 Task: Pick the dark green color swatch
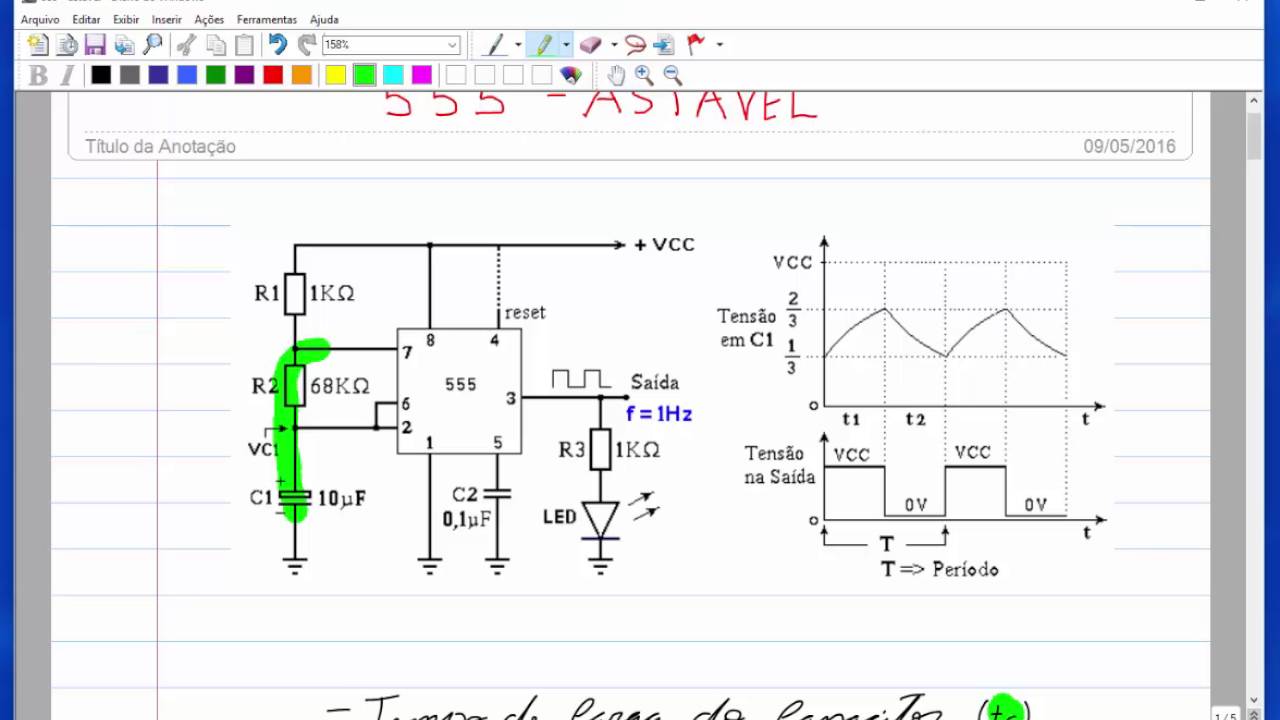coord(216,75)
